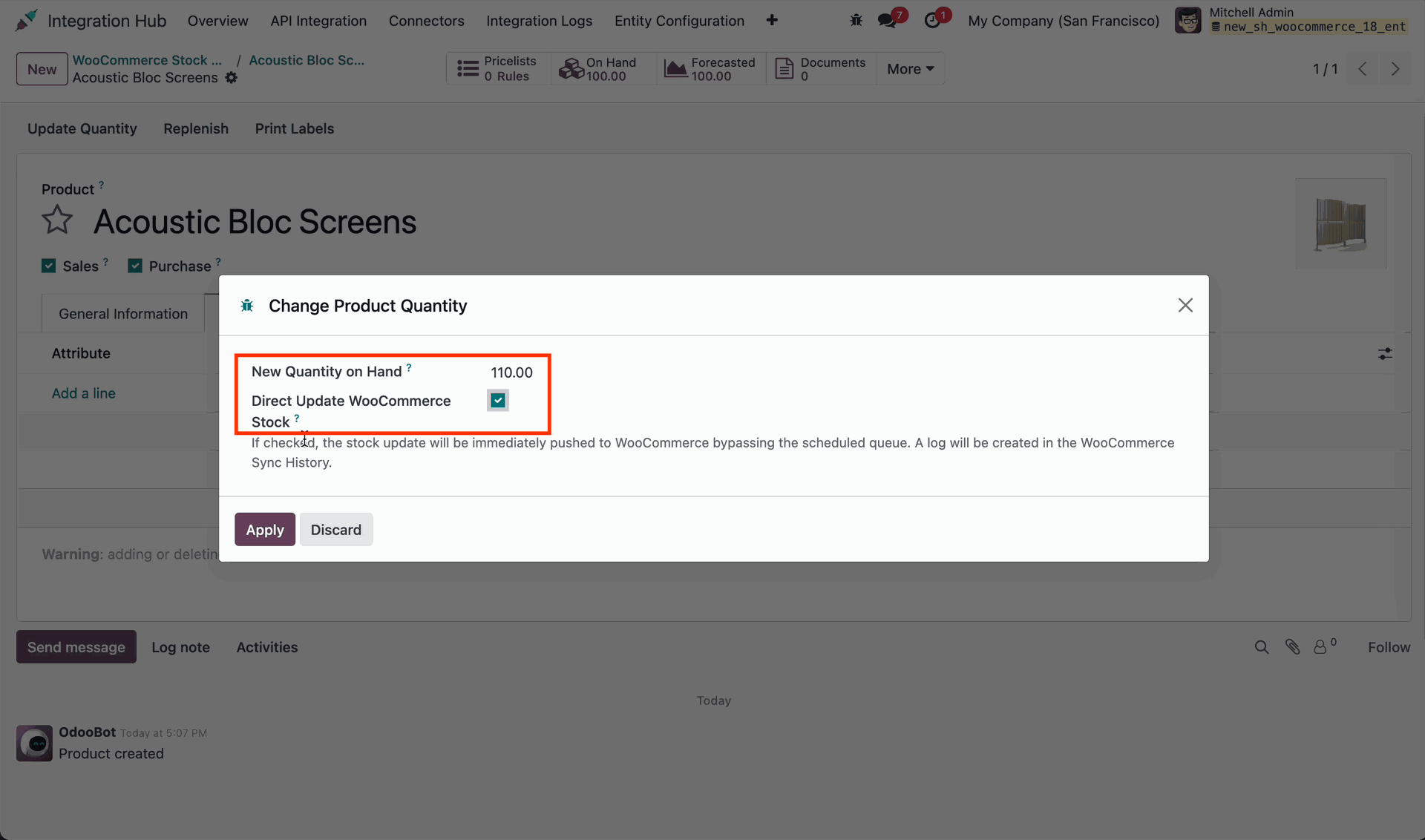Click Print Labels button

(x=295, y=129)
